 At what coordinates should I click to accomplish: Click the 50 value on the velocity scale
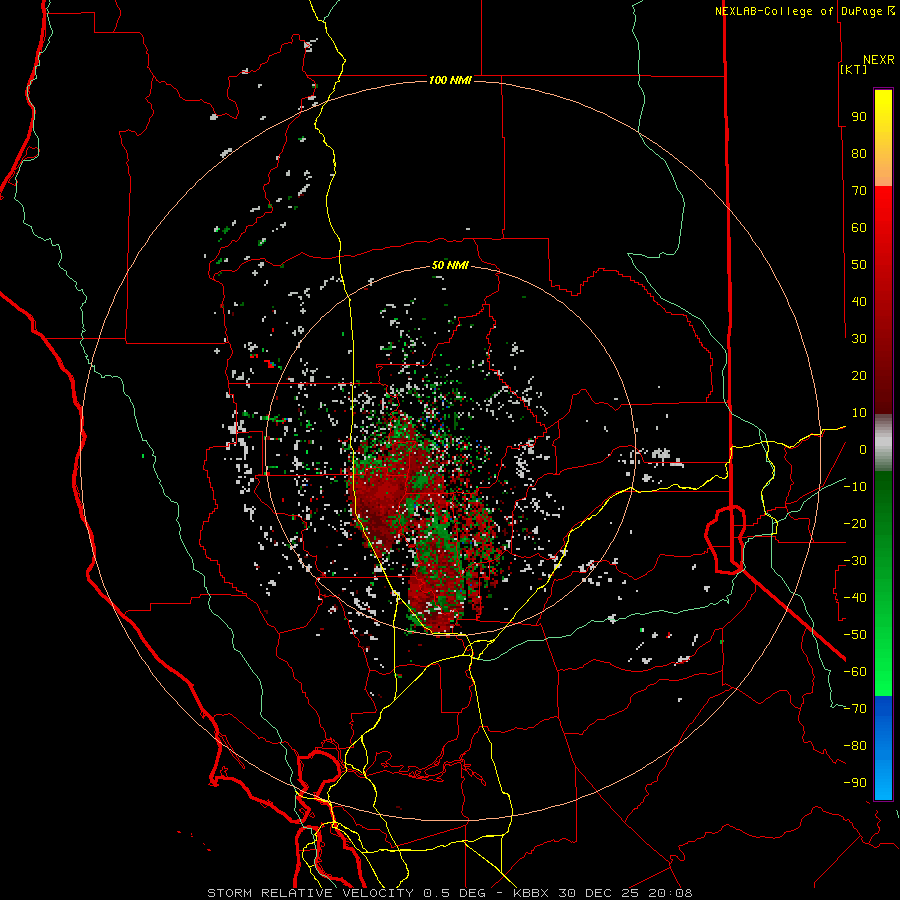point(859,265)
